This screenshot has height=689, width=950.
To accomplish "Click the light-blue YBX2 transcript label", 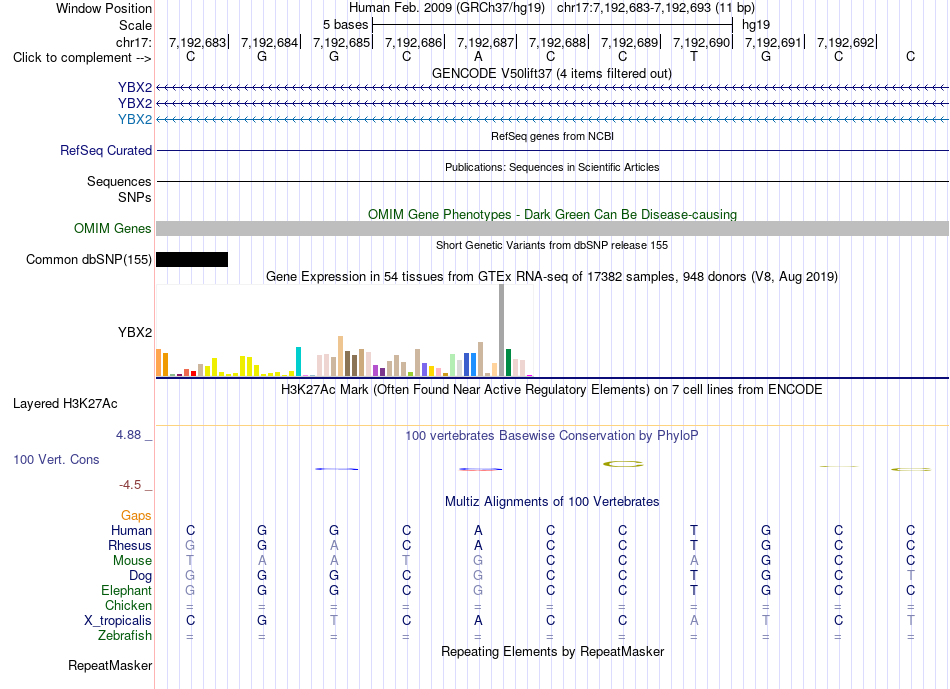I will [x=135, y=119].
